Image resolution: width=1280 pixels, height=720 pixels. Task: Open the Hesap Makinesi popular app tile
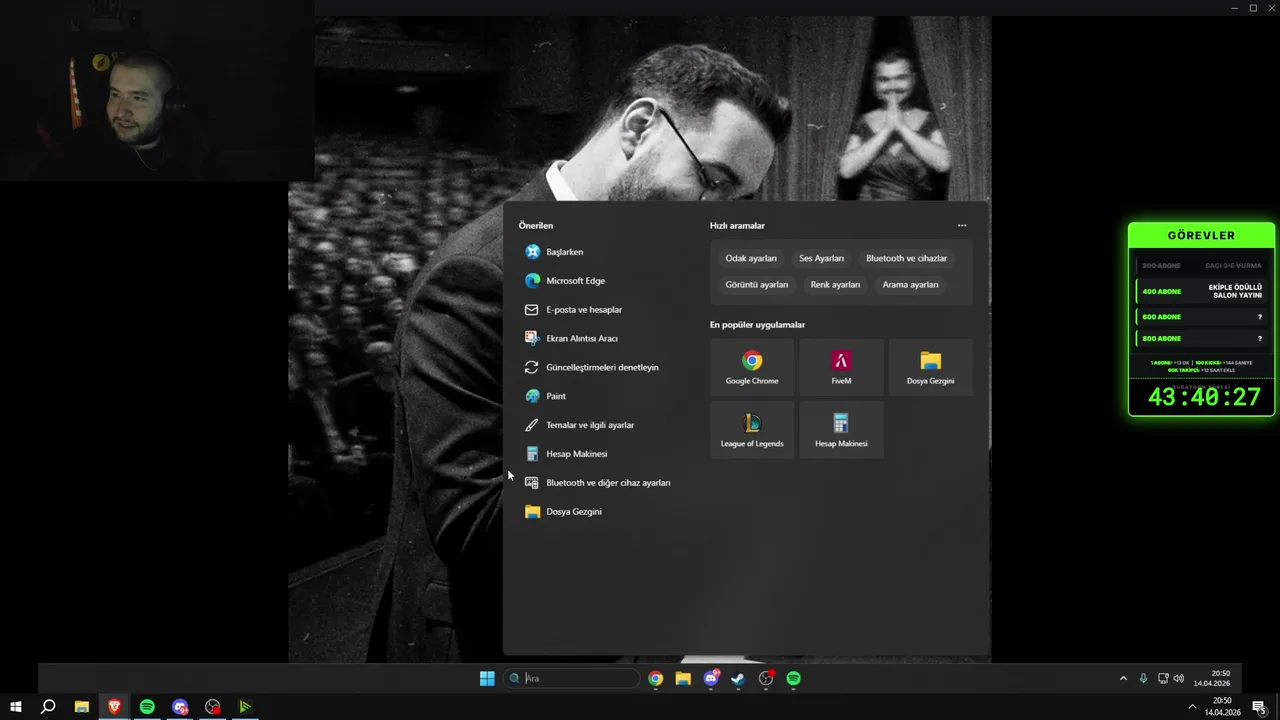coord(841,430)
